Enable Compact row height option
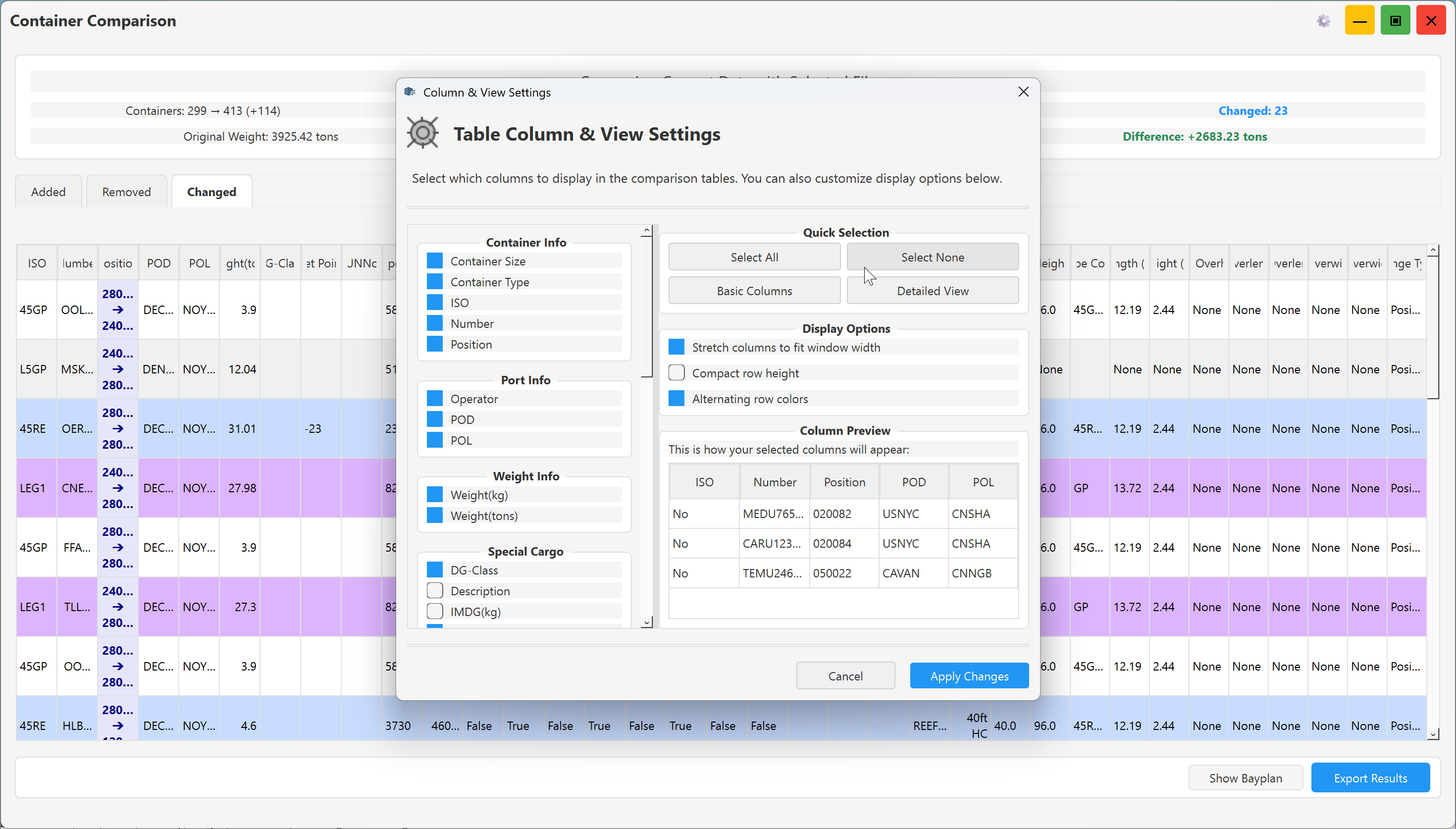1456x829 pixels. pyautogui.click(x=676, y=373)
